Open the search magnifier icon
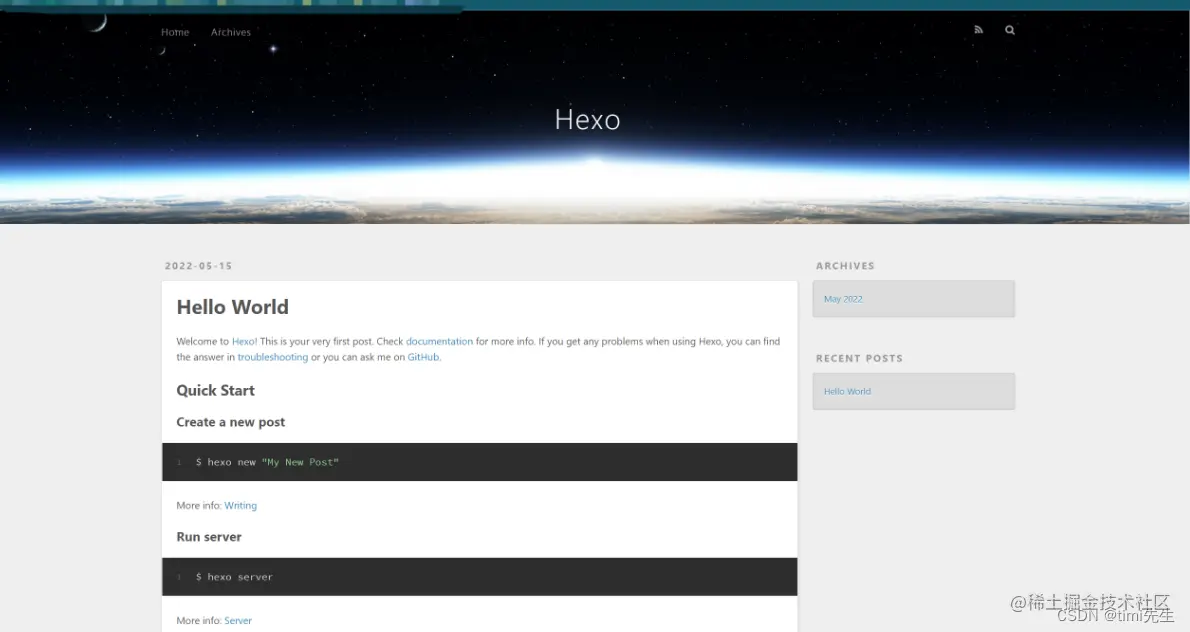This screenshot has height=632, width=1190. click(1009, 30)
